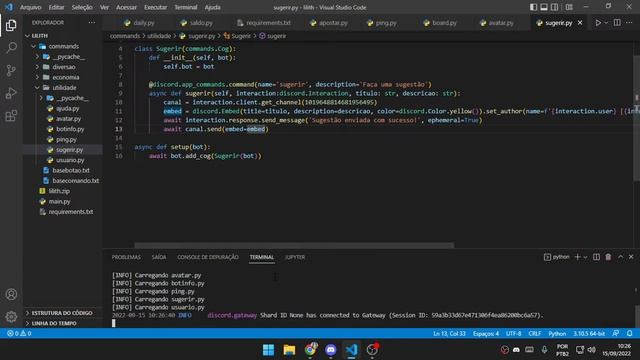Viewport: 640px width, 360px height.
Task: Create a new terminal with plus
Action: (577, 257)
